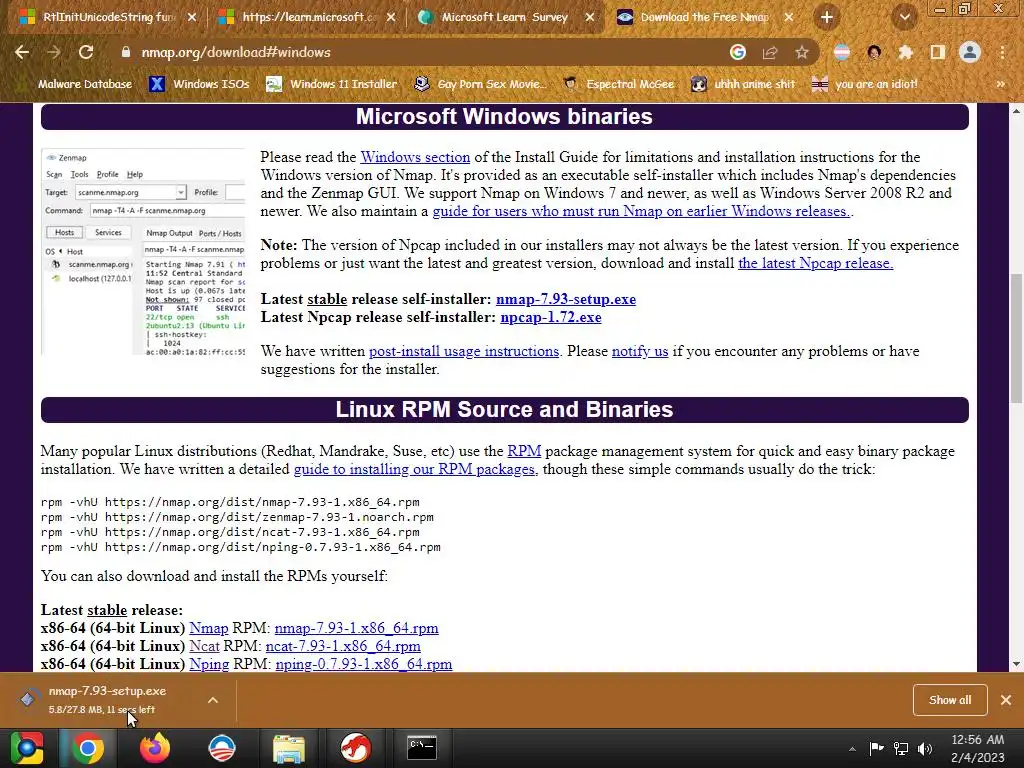The height and width of the screenshot is (768, 1024).
Task: Select the Download the Free Nmap tab
Action: (704, 18)
